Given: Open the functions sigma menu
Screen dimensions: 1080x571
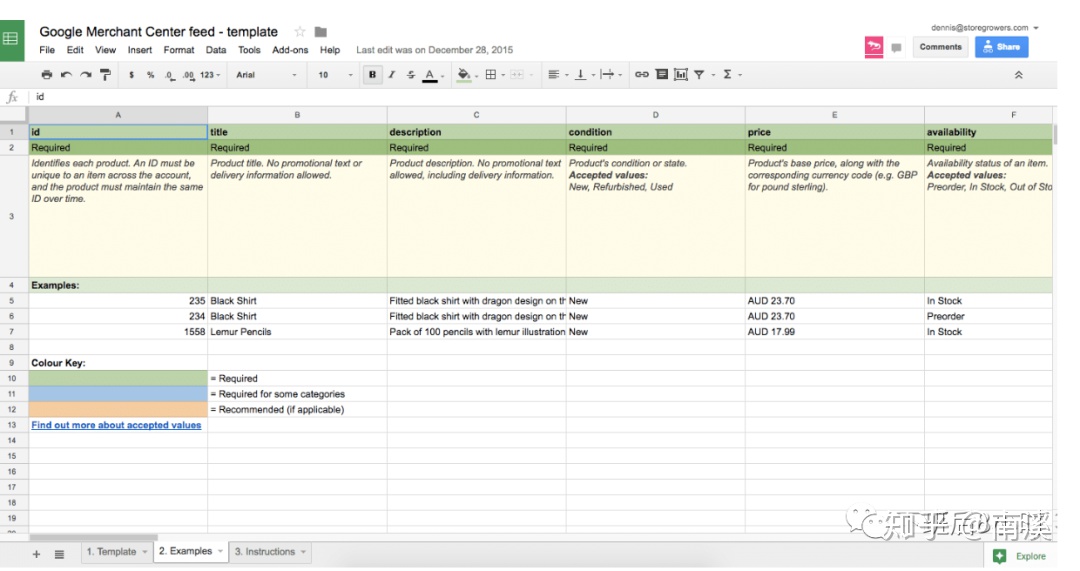Looking at the screenshot, I should [x=727, y=74].
